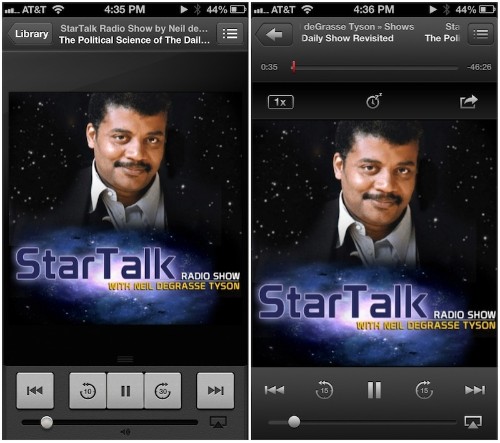Tap Wi-Fi icon in right status bar
The image size is (500, 443).
(x=307, y=10)
